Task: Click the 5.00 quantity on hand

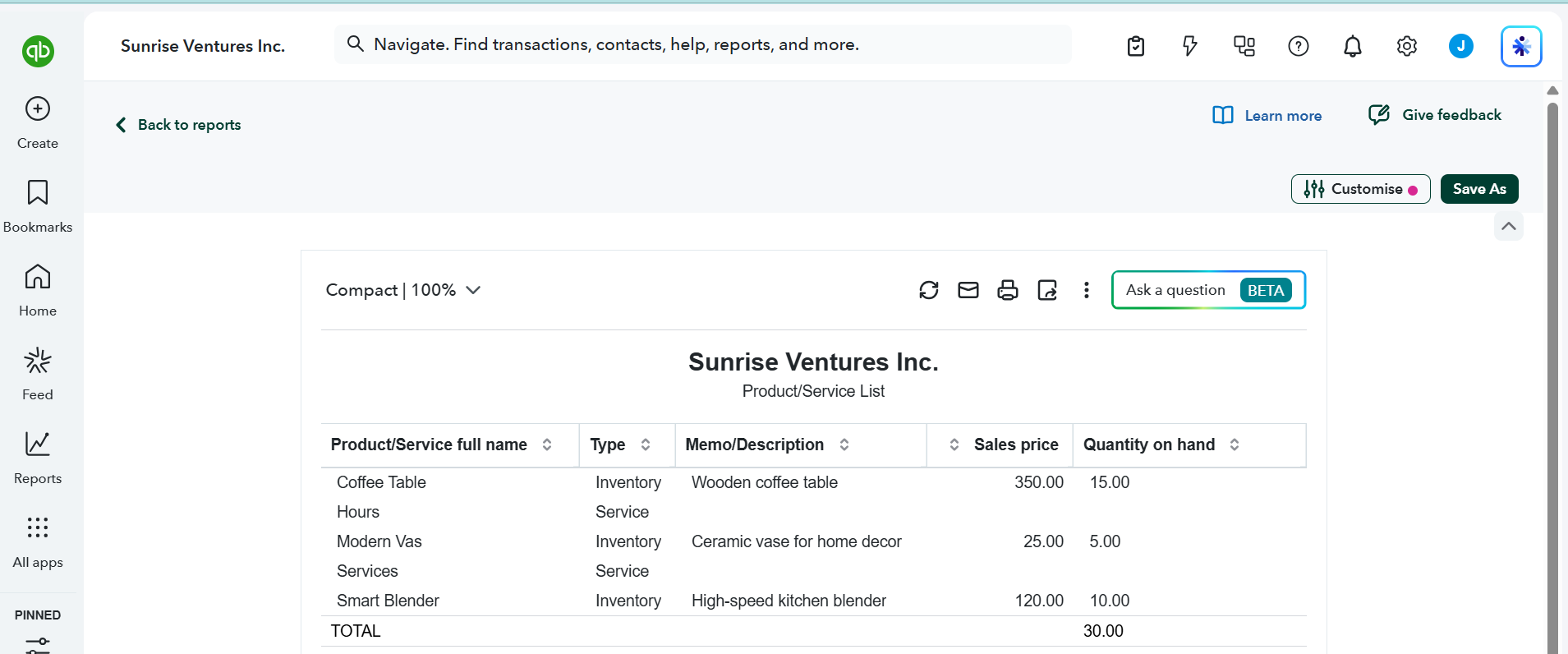Action: pos(1105,541)
